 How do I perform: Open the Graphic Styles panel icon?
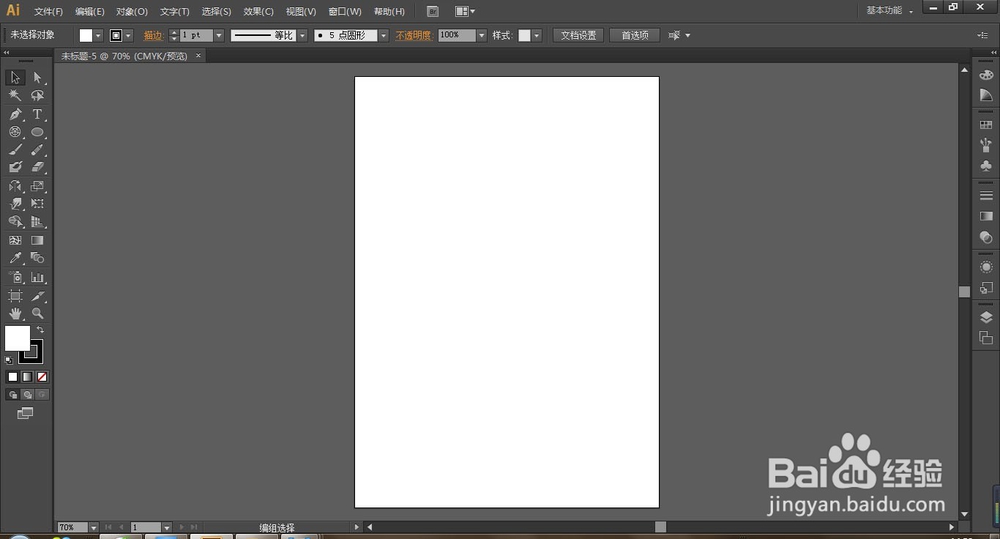pos(986,288)
